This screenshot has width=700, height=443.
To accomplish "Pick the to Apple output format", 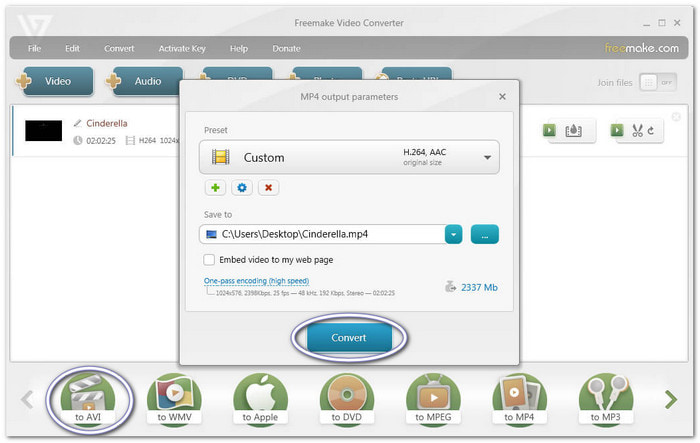I will pos(260,398).
